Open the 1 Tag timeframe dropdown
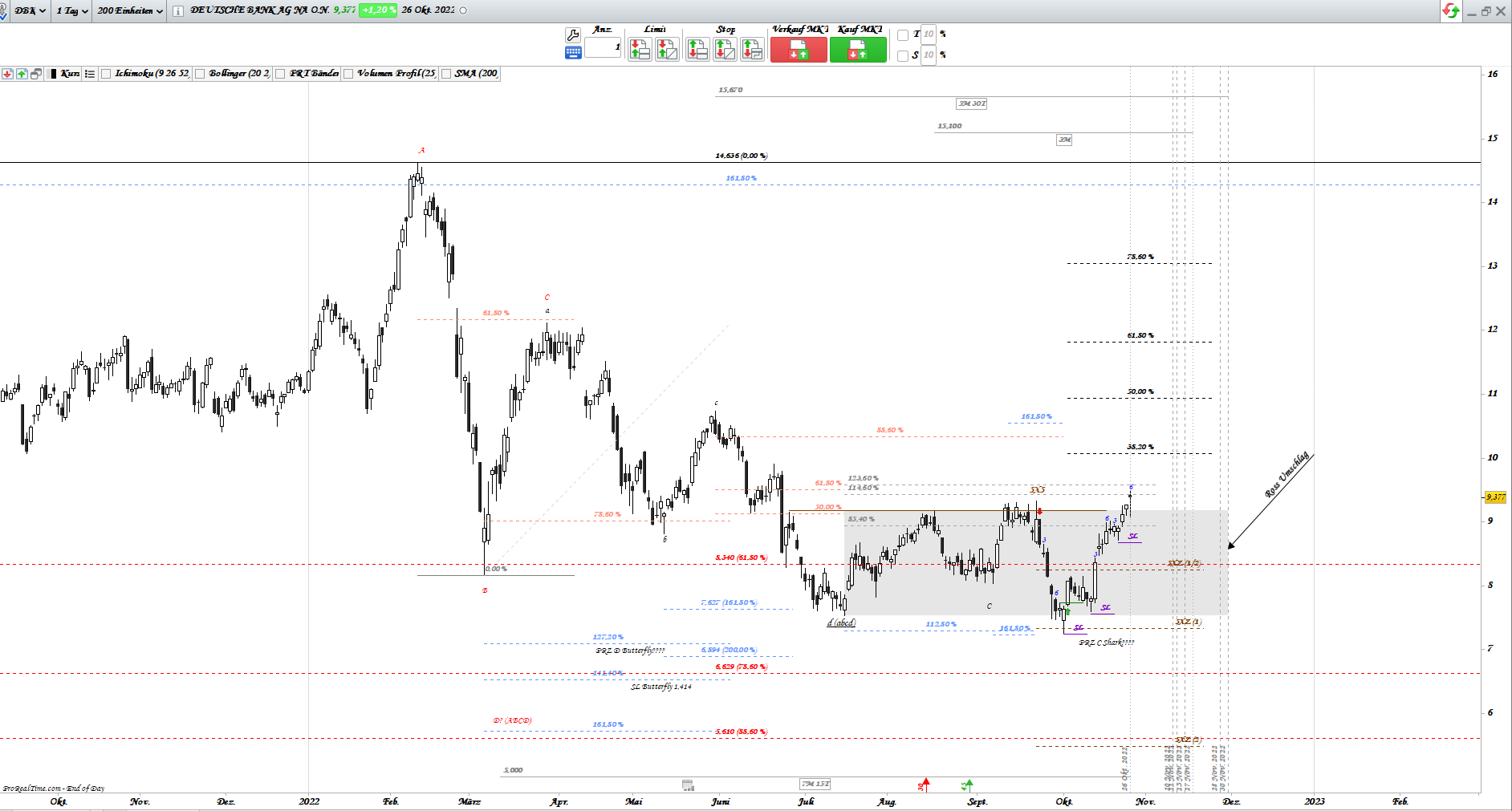Screen dimensions: 1512x811 point(72,10)
